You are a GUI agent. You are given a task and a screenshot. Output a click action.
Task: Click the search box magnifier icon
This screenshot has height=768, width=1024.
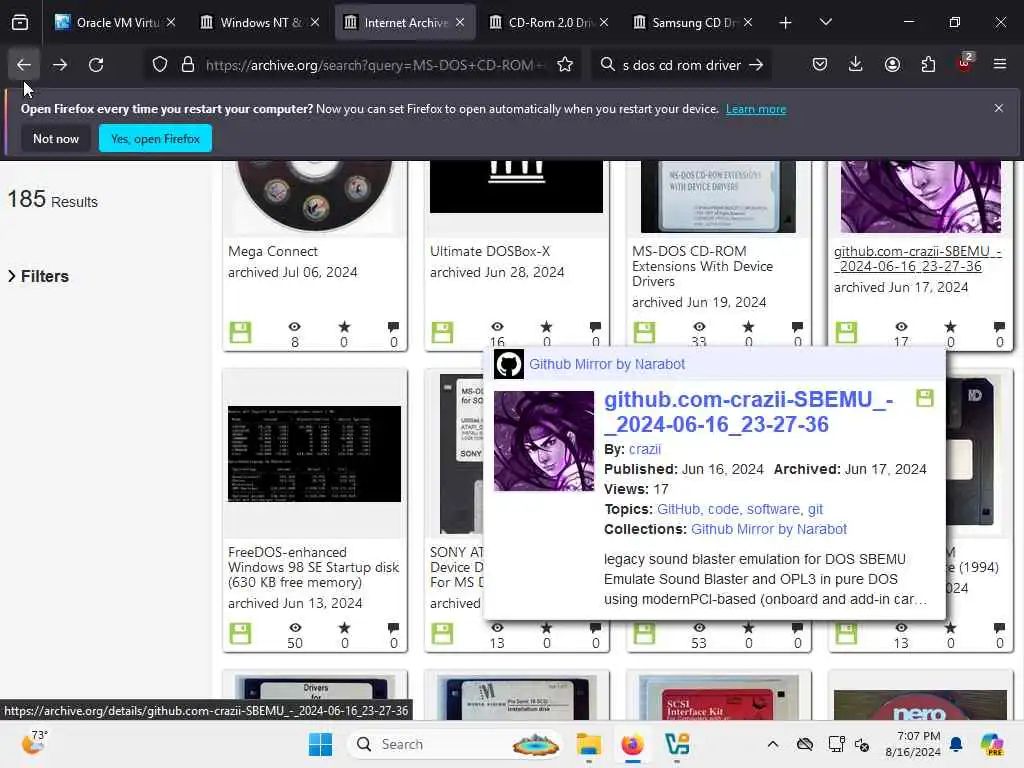click(x=607, y=65)
